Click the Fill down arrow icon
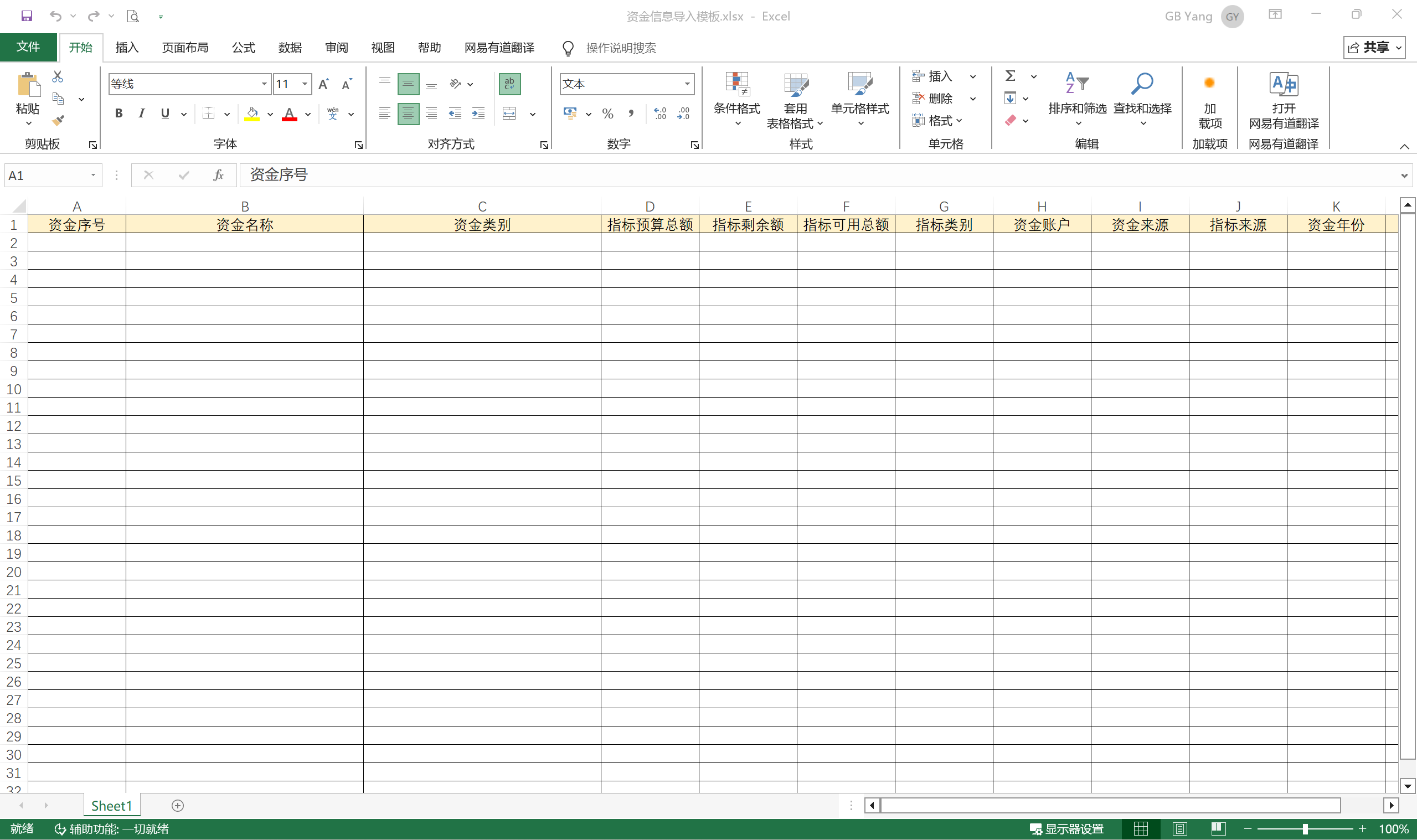The image size is (1417, 840). pos(1010,98)
